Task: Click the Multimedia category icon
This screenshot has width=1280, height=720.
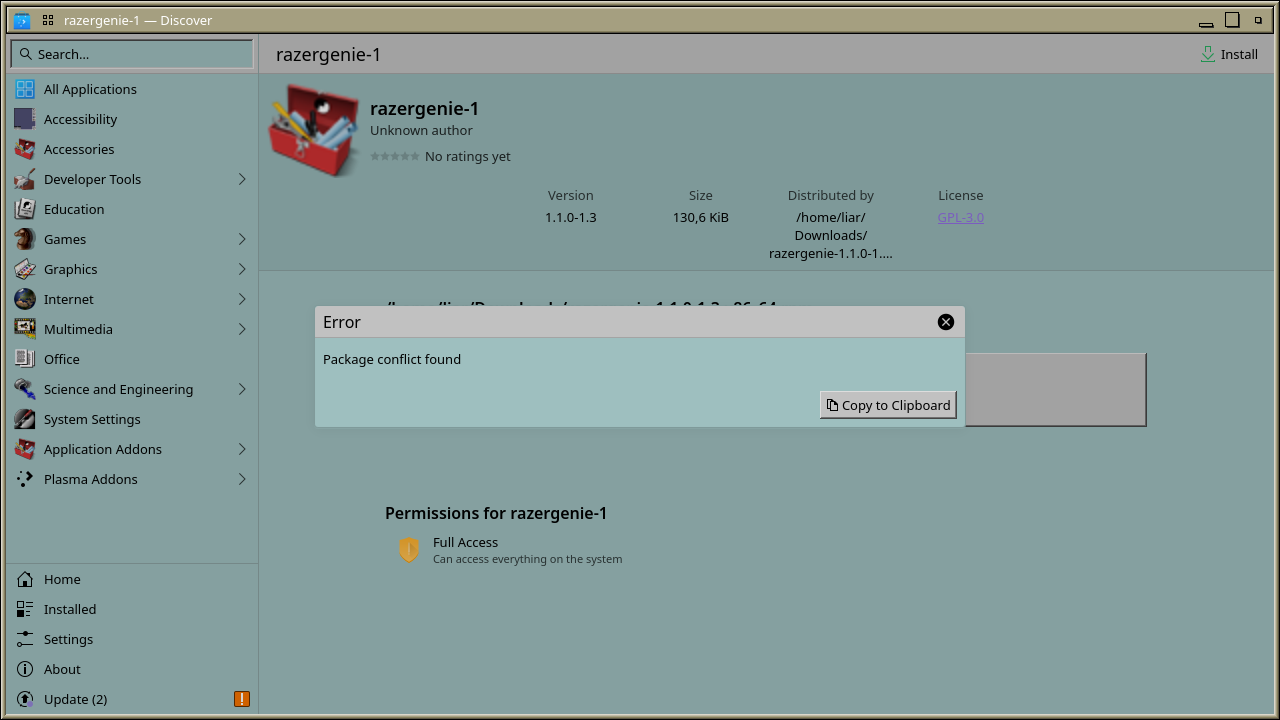Action: [x=25, y=329]
